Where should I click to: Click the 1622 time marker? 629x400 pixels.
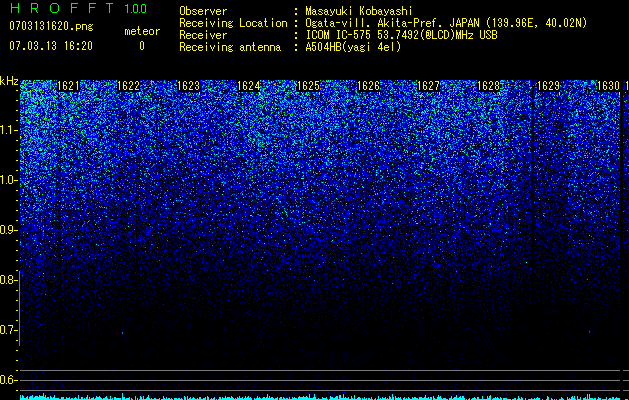128,86
